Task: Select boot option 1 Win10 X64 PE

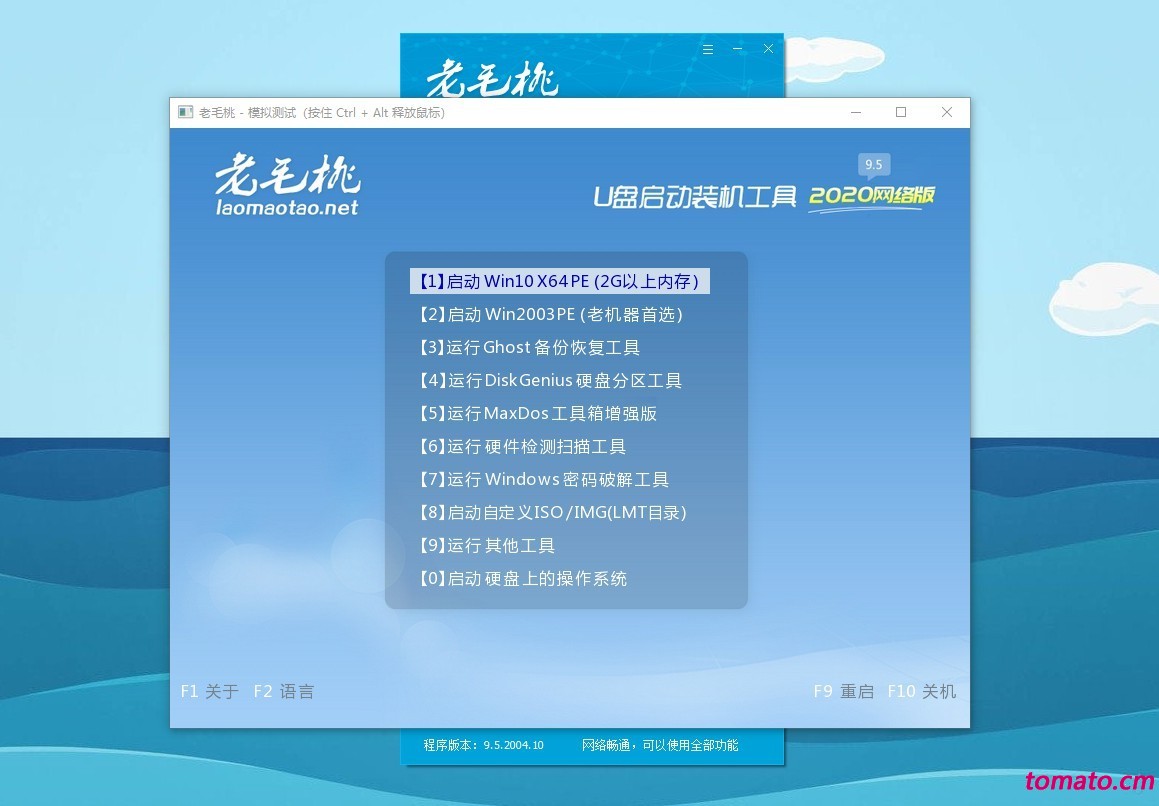Action: [x=560, y=281]
